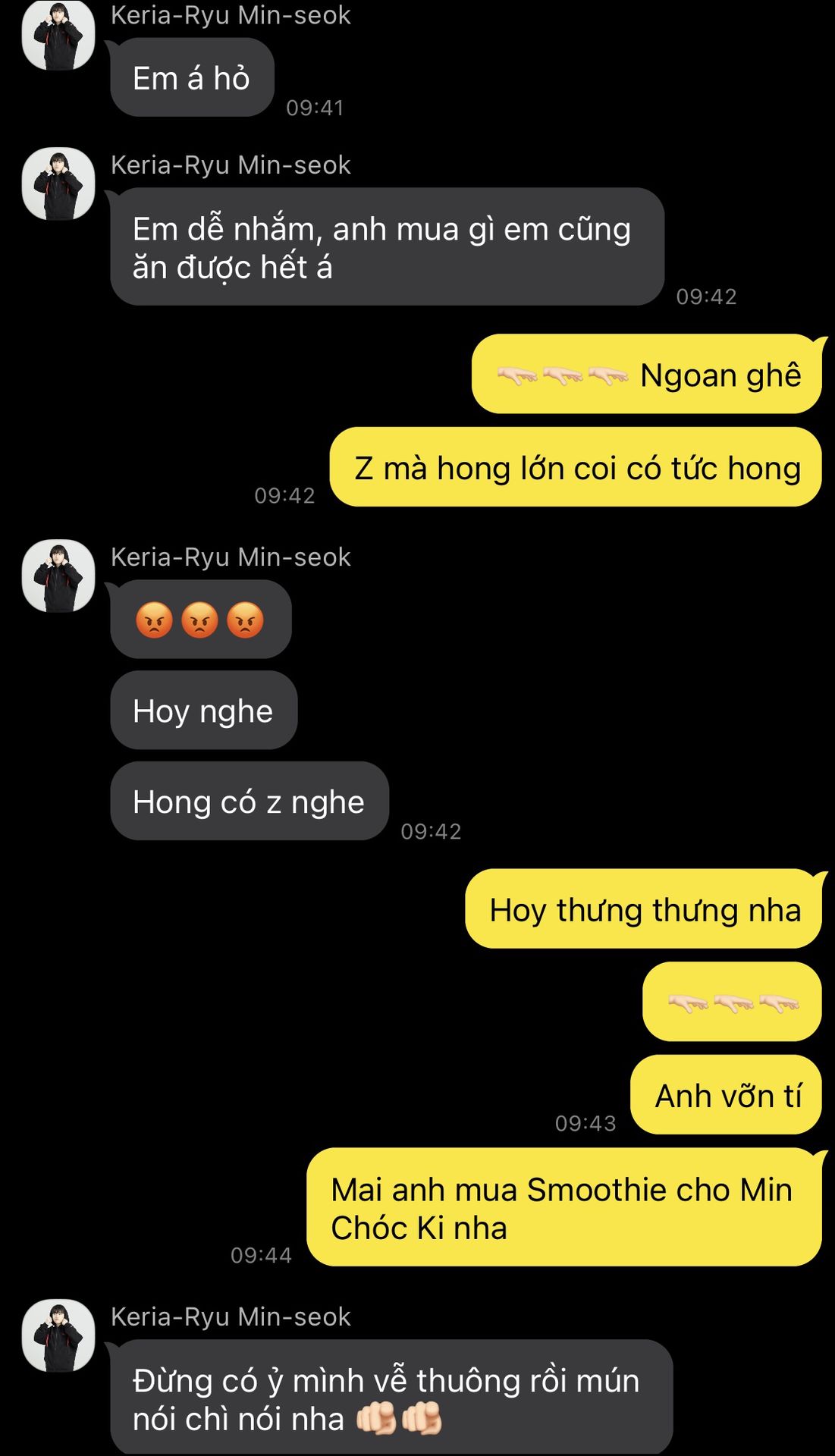
Task: Open sender name above 'Đừng có ỷ' message
Action: (231, 1317)
